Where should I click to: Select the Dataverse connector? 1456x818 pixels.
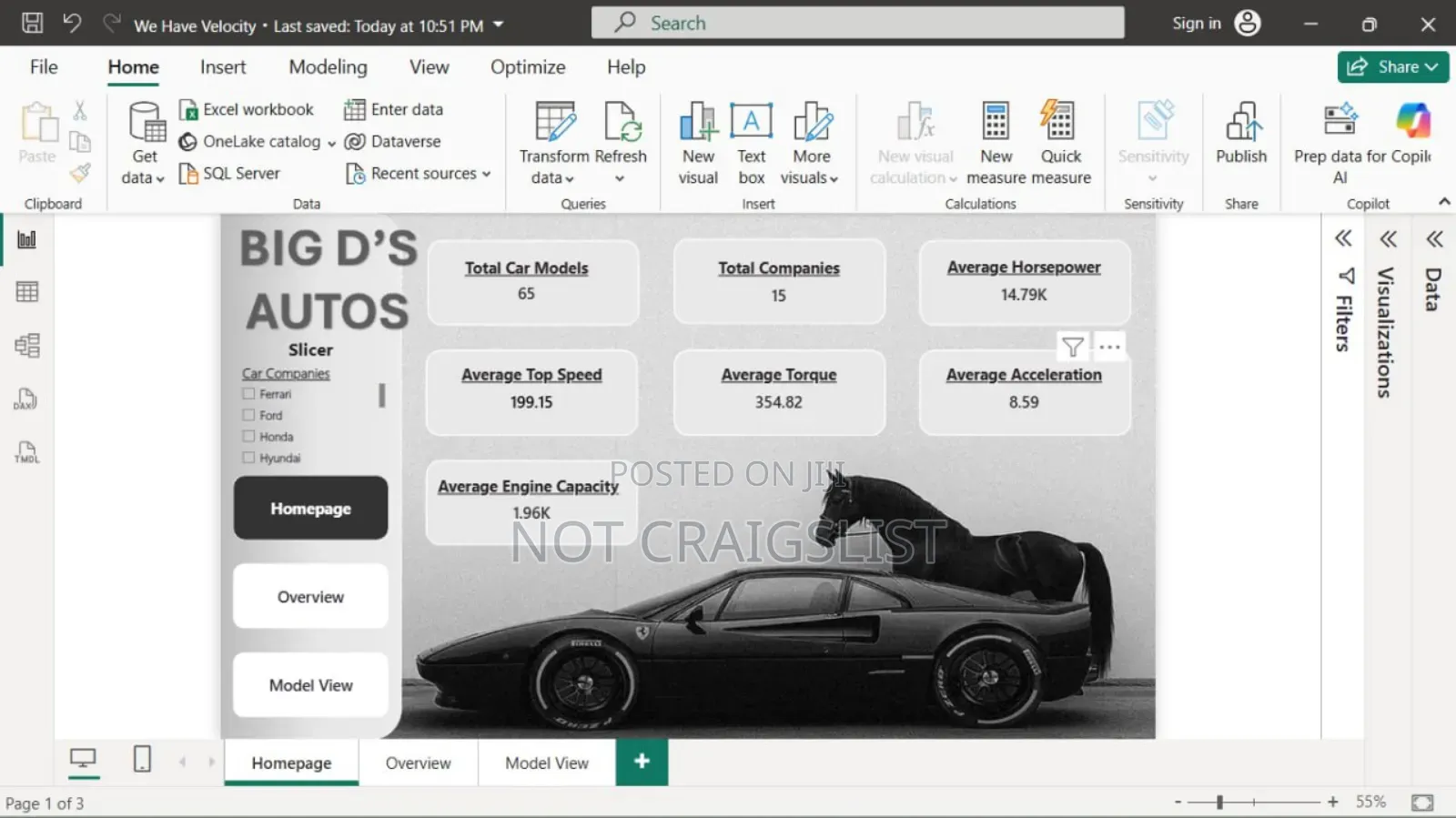pyautogui.click(x=393, y=141)
